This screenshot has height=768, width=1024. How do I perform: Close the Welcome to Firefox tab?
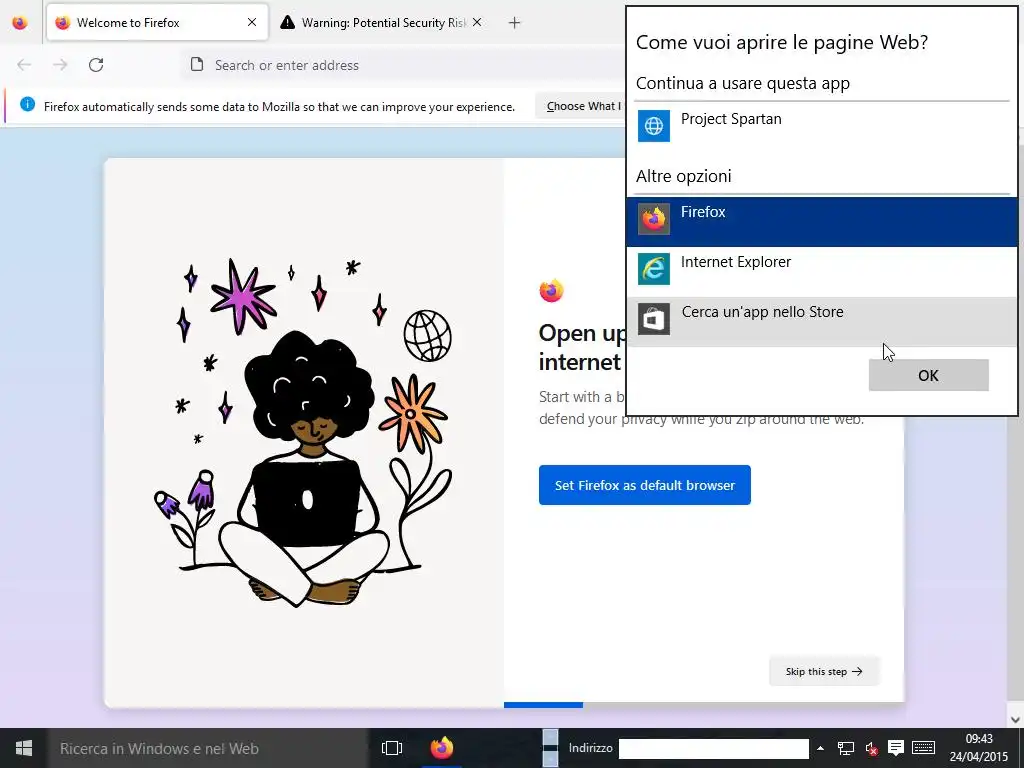click(251, 22)
